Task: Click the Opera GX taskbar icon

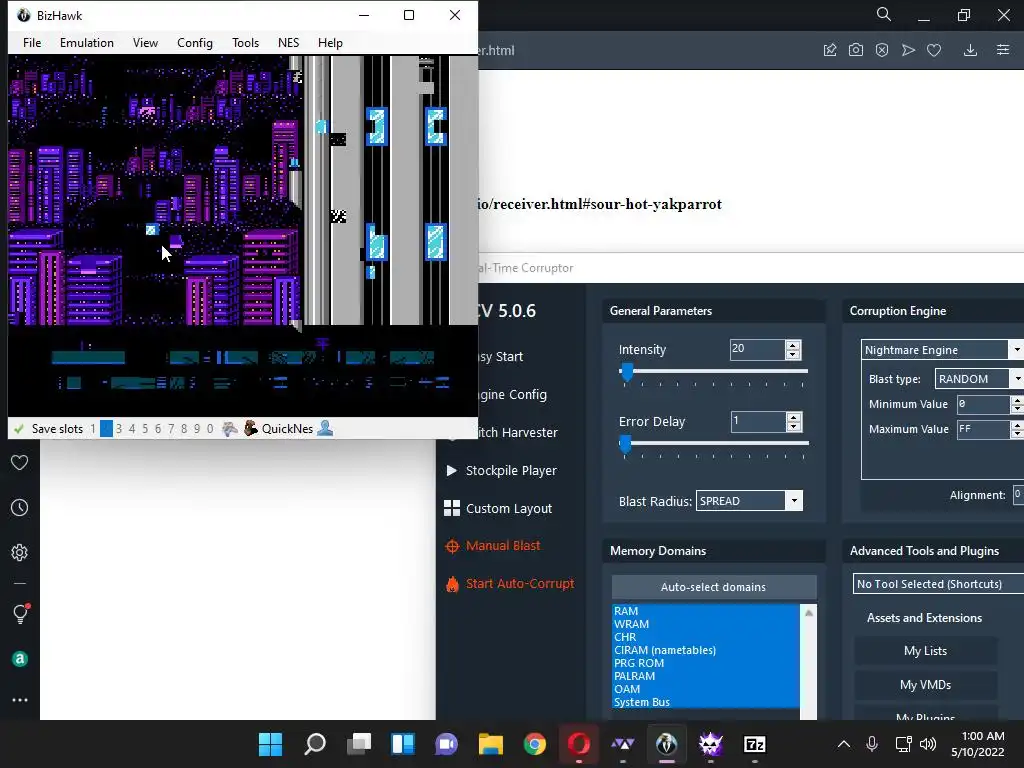Action: pyautogui.click(x=579, y=744)
